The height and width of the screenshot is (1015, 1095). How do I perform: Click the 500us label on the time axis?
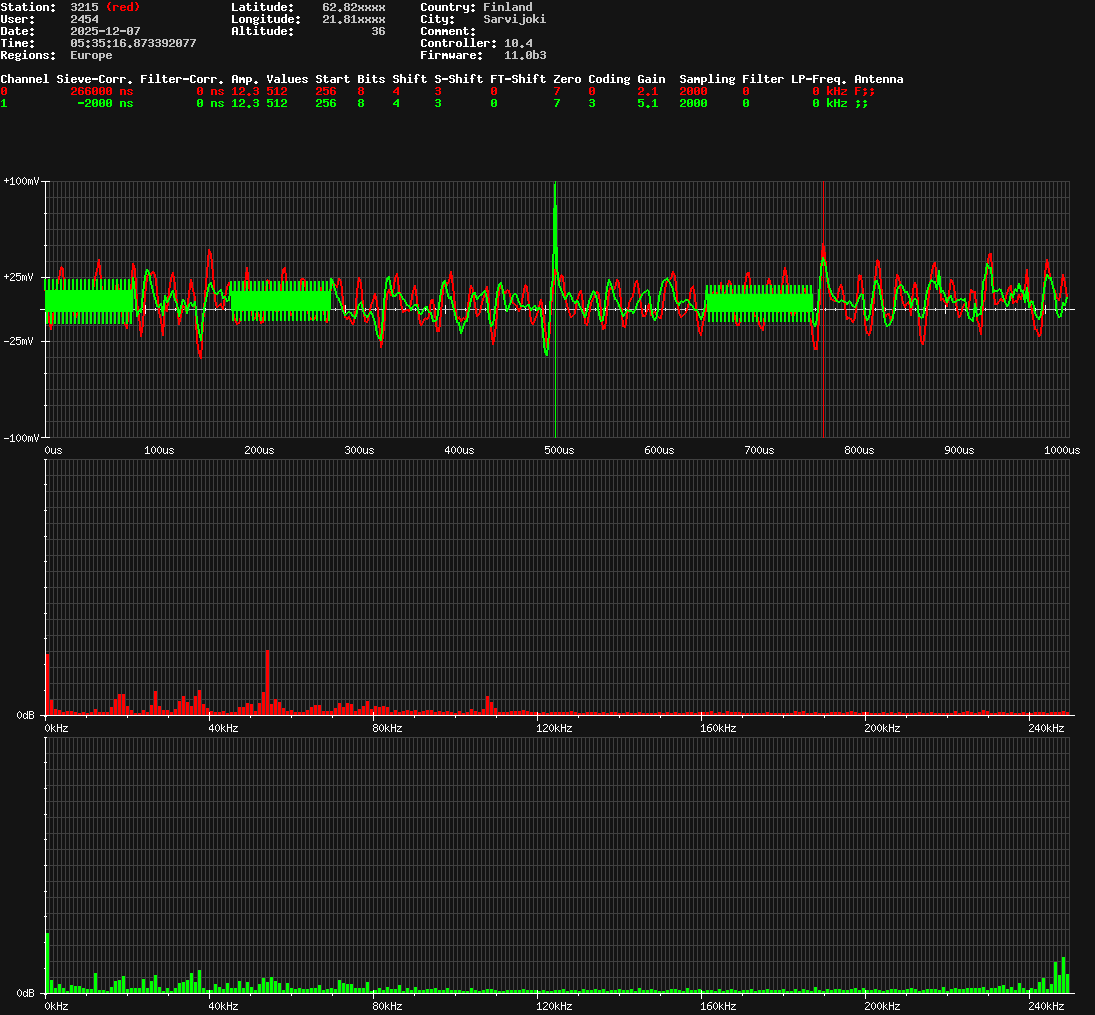tap(559, 451)
